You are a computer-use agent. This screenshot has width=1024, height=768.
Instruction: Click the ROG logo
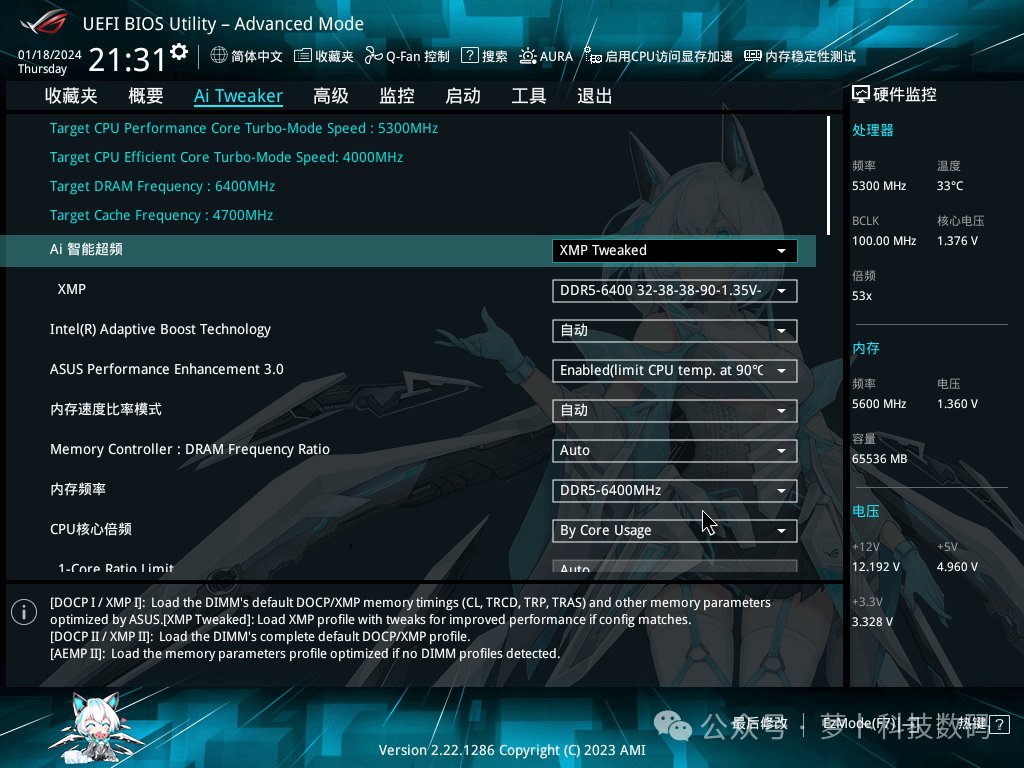coord(44,22)
